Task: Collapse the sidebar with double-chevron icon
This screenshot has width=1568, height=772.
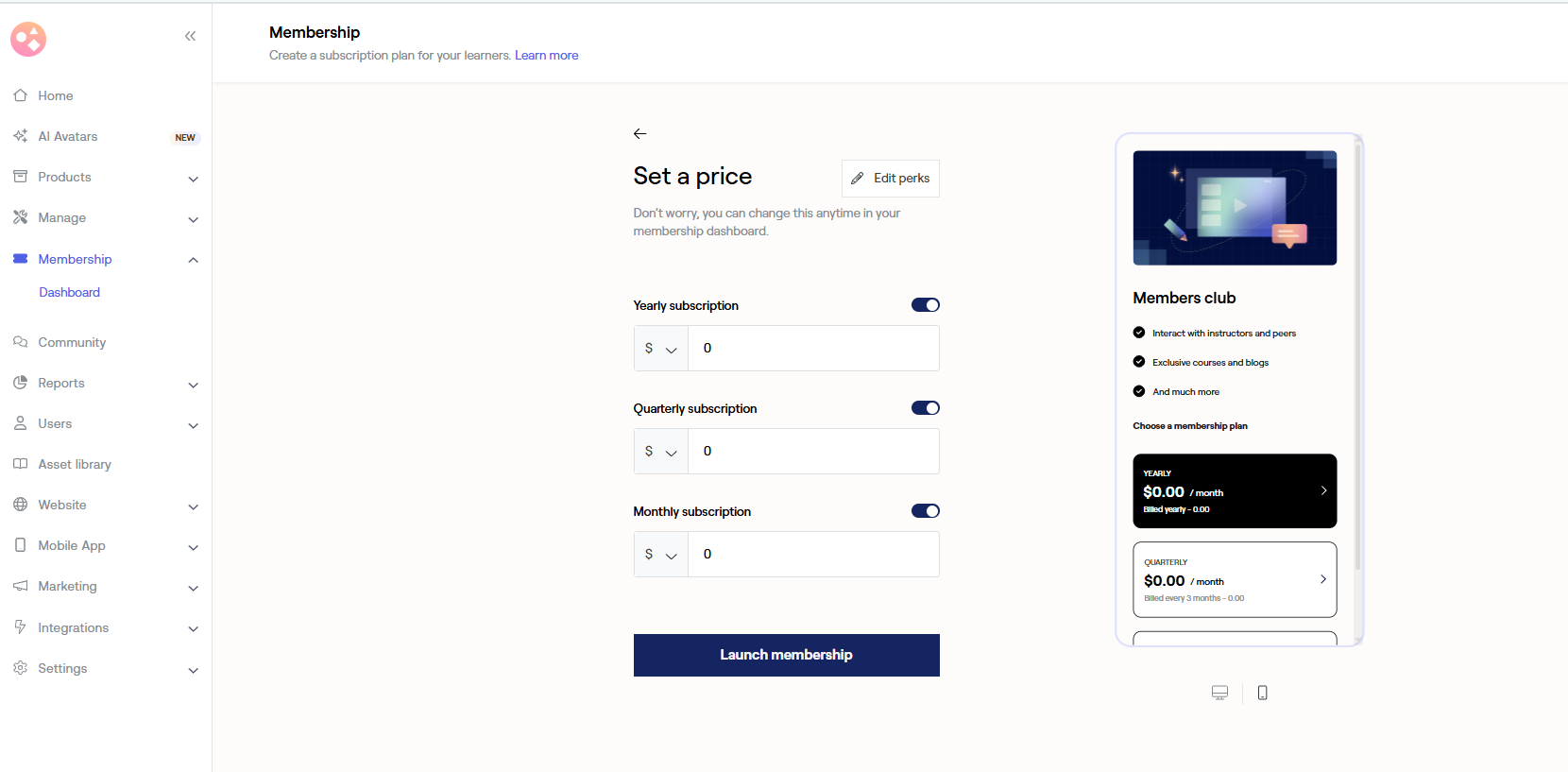Action: [x=190, y=36]
